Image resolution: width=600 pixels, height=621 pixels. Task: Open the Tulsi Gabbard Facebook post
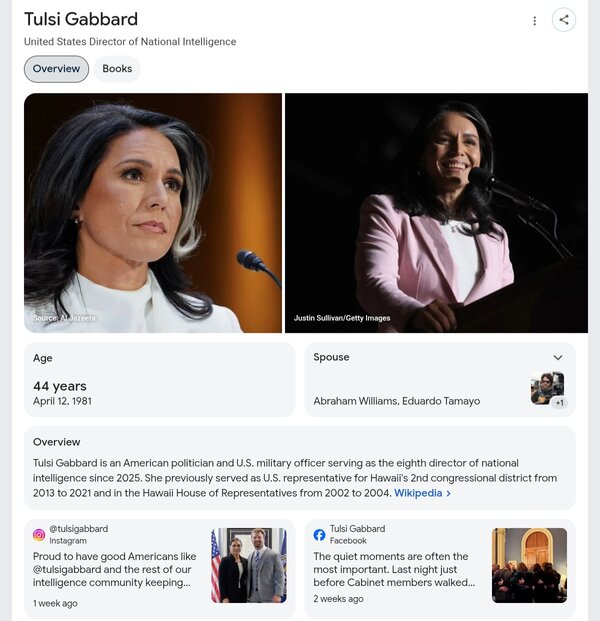[x=440, y=567]
